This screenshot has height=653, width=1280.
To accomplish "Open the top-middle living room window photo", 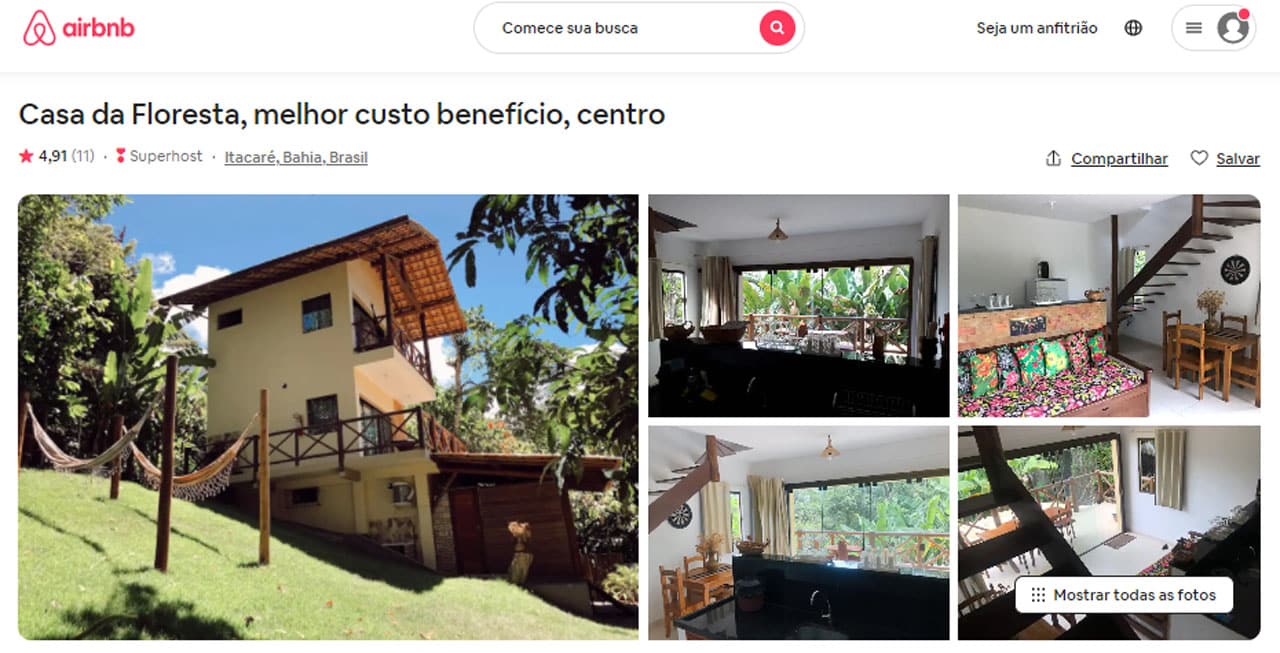I will tap(799, 306).
